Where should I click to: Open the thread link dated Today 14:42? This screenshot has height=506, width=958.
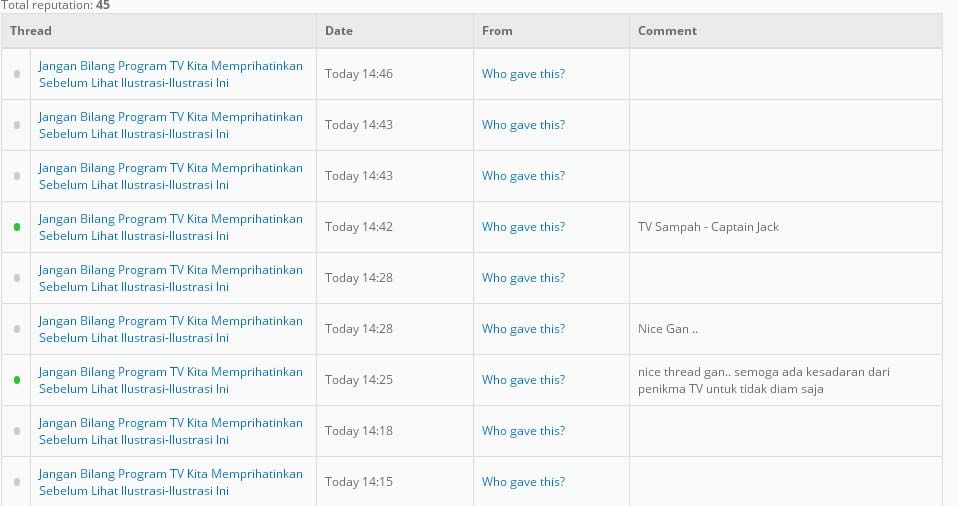click(x=170, y=227)
